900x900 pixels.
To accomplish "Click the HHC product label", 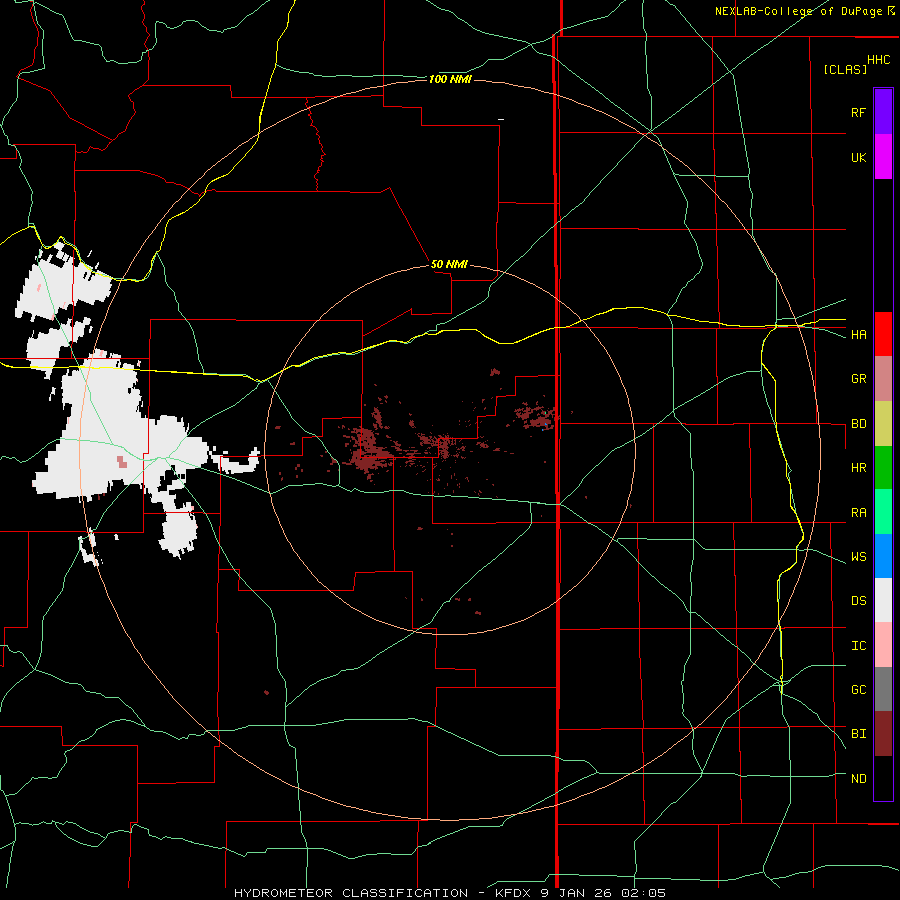I will [878, 60].
